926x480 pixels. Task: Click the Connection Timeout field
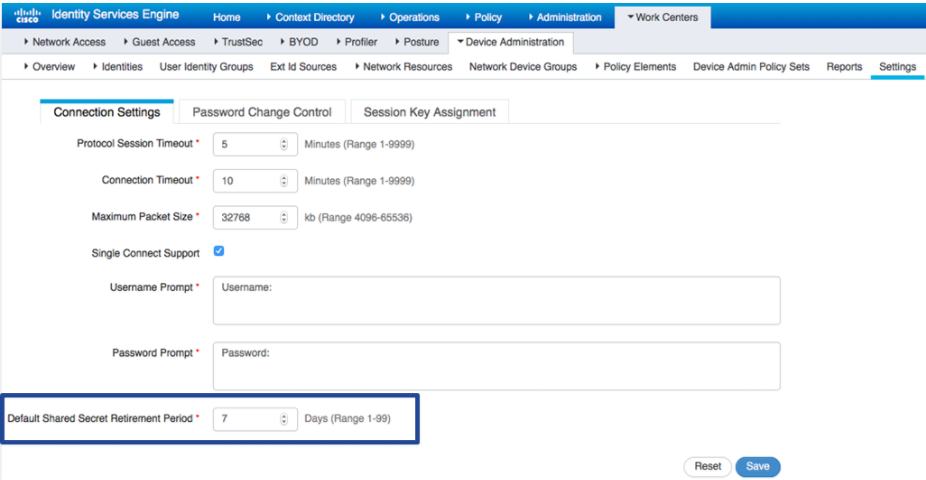point(255,181)
